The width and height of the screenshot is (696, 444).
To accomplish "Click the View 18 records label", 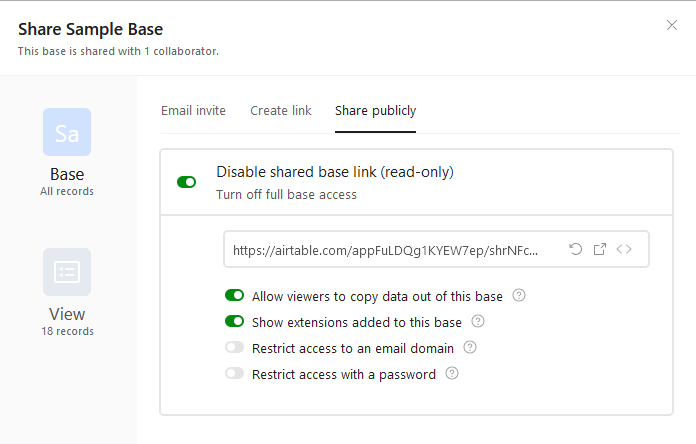I will pyautogui.click(x=67, y=321).
